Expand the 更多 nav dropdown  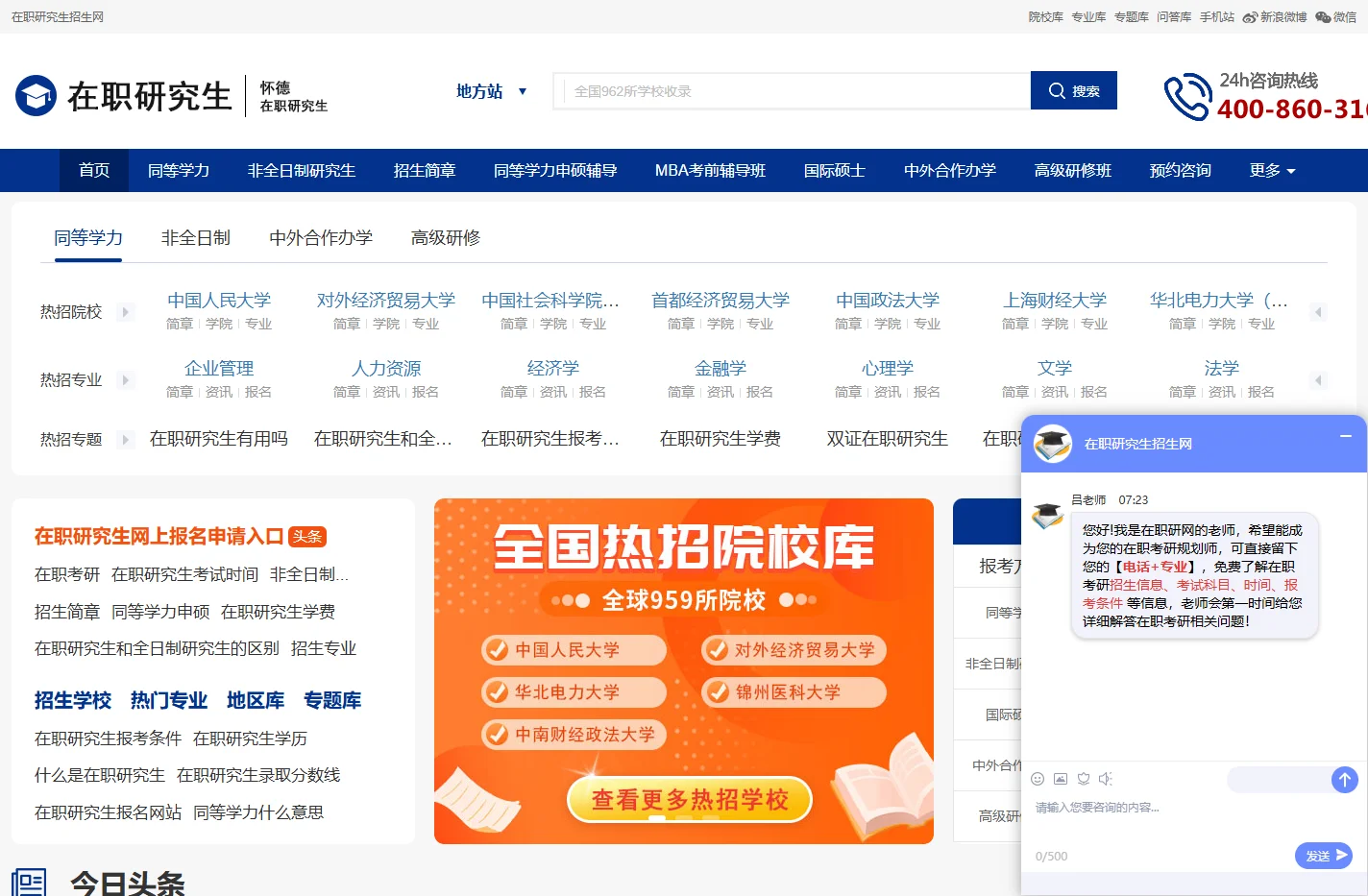click(x=1272, y=170)
